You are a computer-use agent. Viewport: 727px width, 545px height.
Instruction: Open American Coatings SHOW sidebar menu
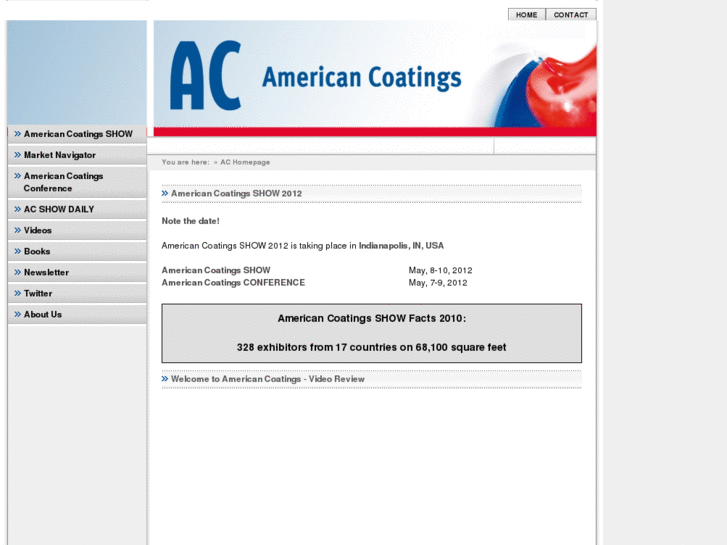[77, 134]
